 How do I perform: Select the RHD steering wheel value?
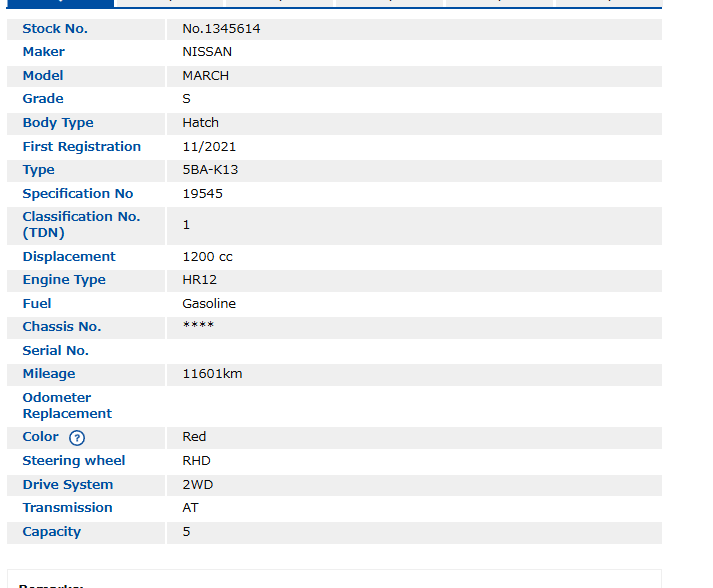pos(196,461)
